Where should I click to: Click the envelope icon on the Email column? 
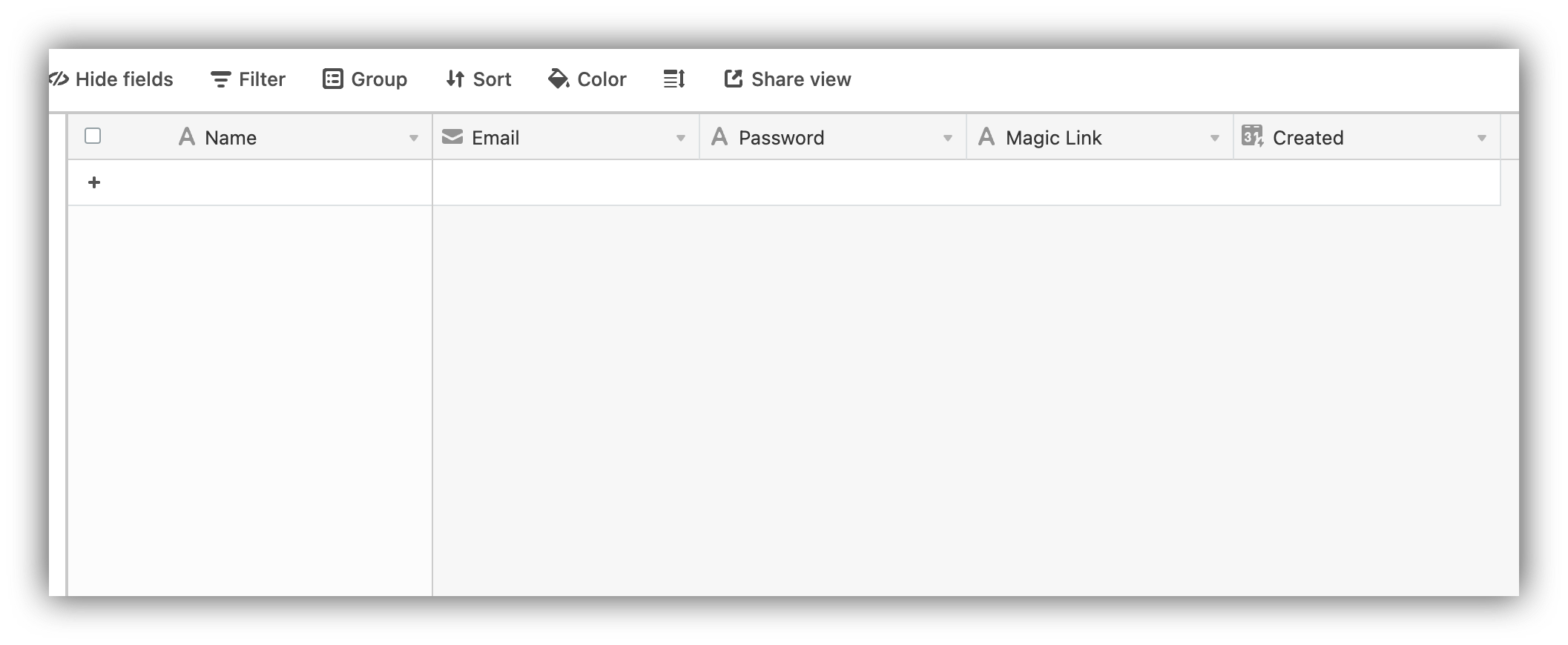451,136
